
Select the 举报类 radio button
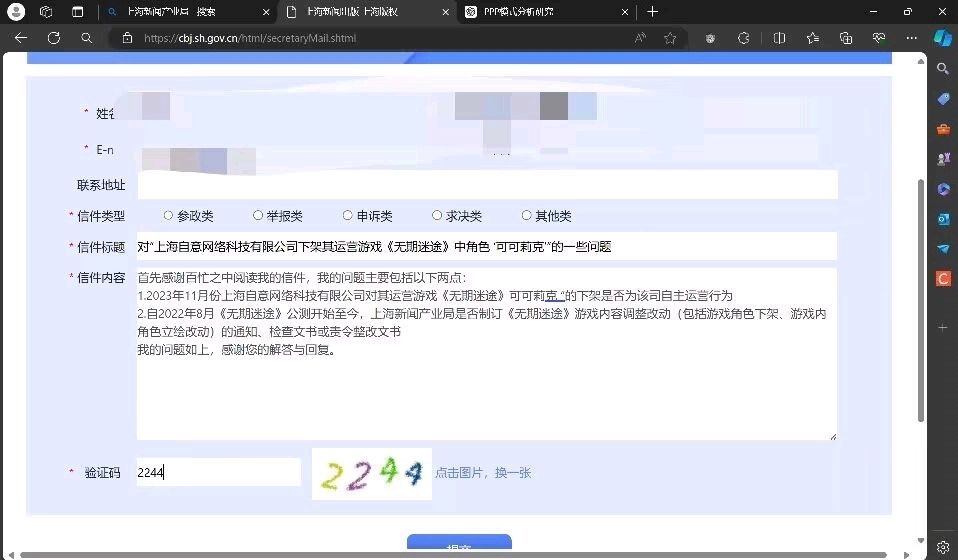[x=258, y=216]
